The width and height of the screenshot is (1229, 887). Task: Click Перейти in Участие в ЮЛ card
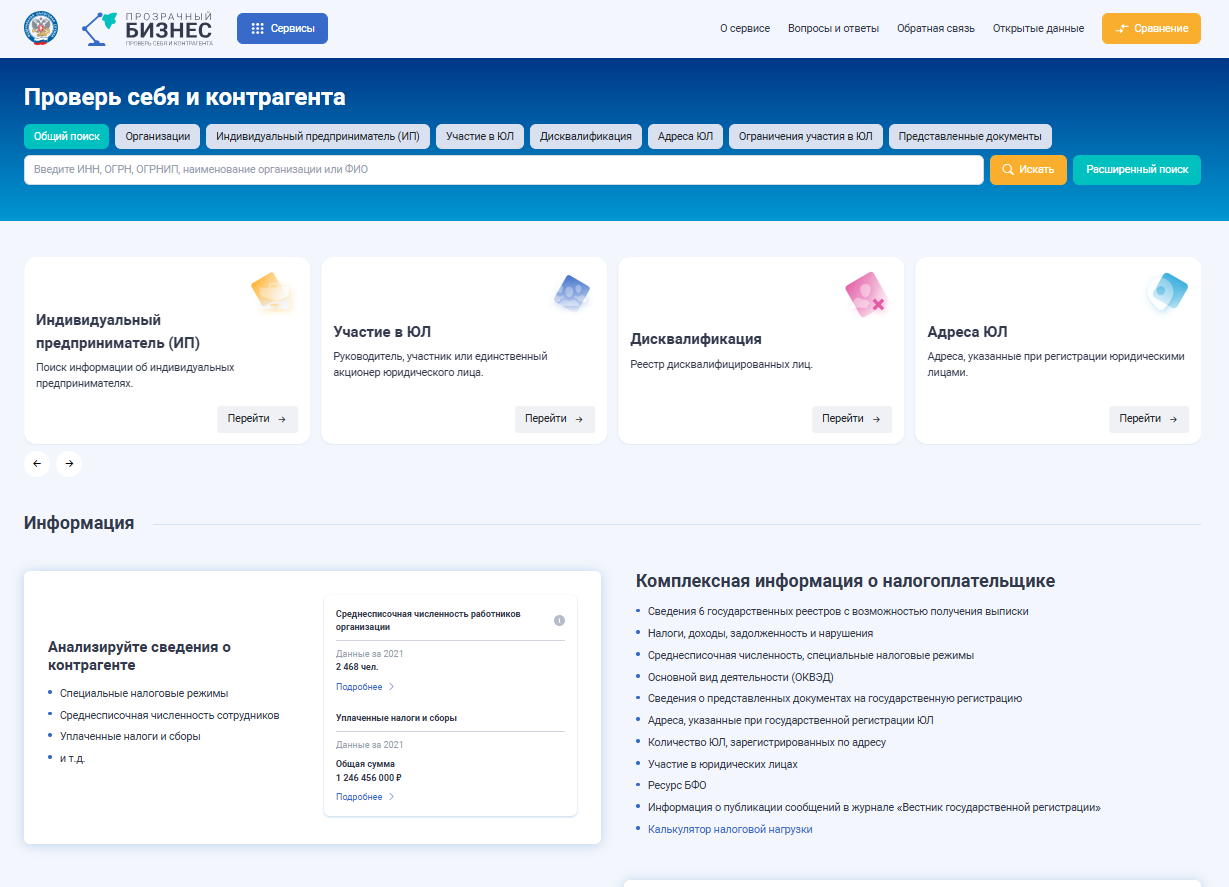coord(555,419)
